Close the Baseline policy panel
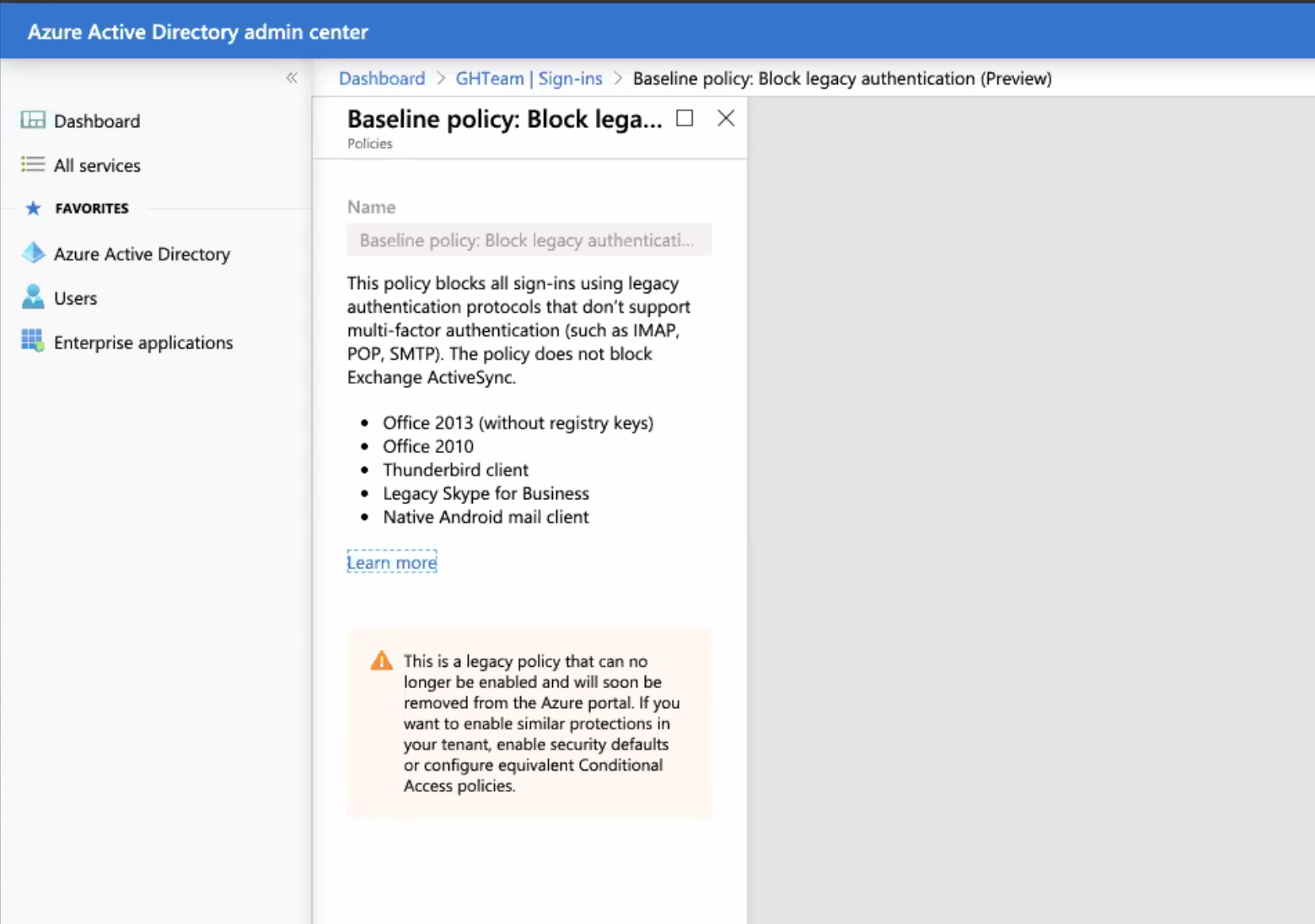Screen dimensions: 1315x924 pyautogui.click(x=726, y=119)
